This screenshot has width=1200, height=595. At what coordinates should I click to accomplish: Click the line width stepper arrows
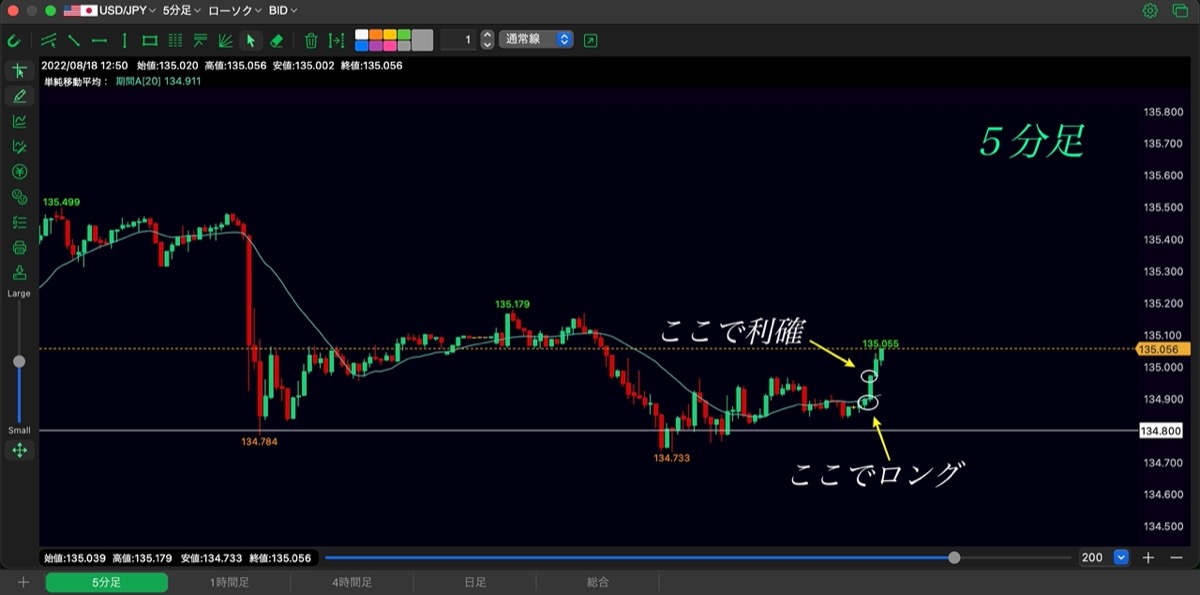[x=487, y=40]
